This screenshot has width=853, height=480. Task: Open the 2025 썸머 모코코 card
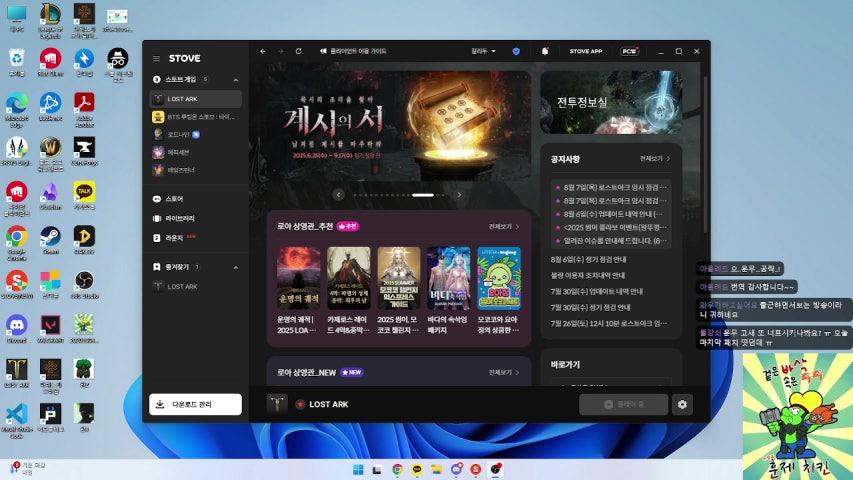coord(399,290)
